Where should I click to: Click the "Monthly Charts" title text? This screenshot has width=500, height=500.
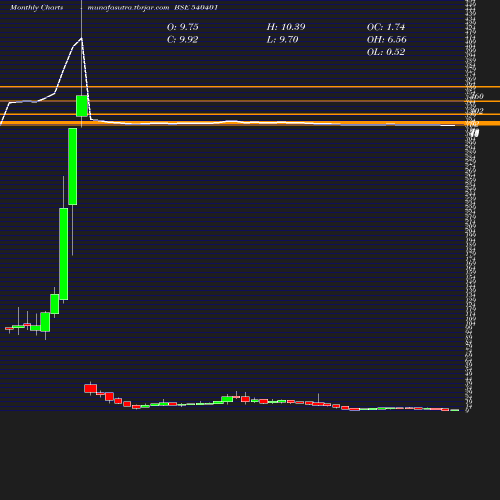pos(37,7)
